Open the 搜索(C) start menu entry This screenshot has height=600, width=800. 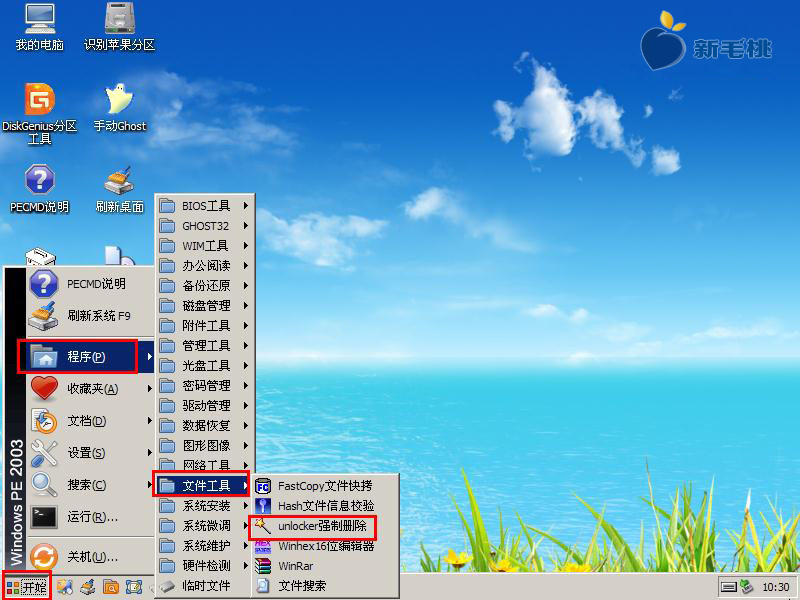point(90,485)
